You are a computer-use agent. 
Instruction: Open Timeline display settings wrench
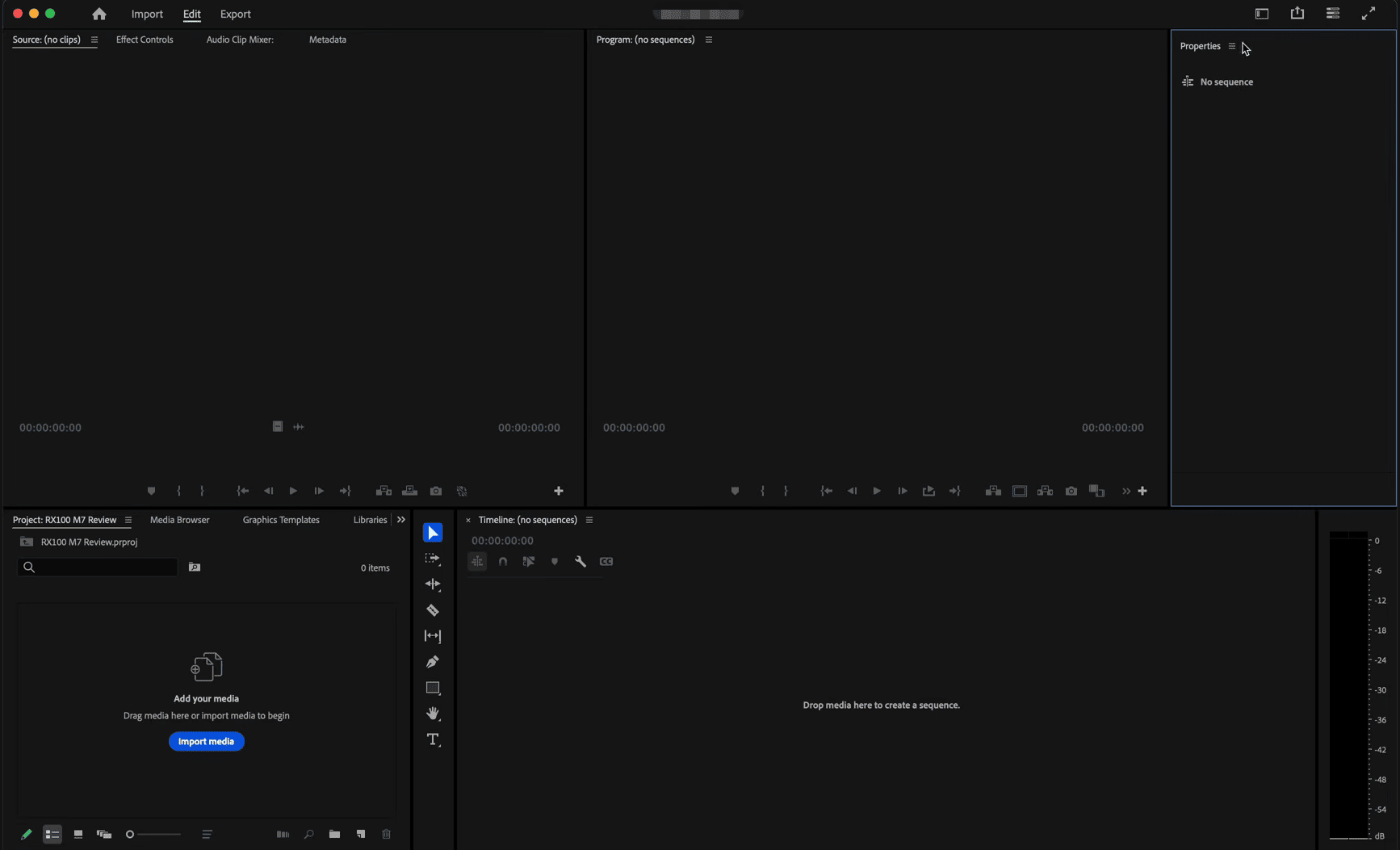[581, 561]
